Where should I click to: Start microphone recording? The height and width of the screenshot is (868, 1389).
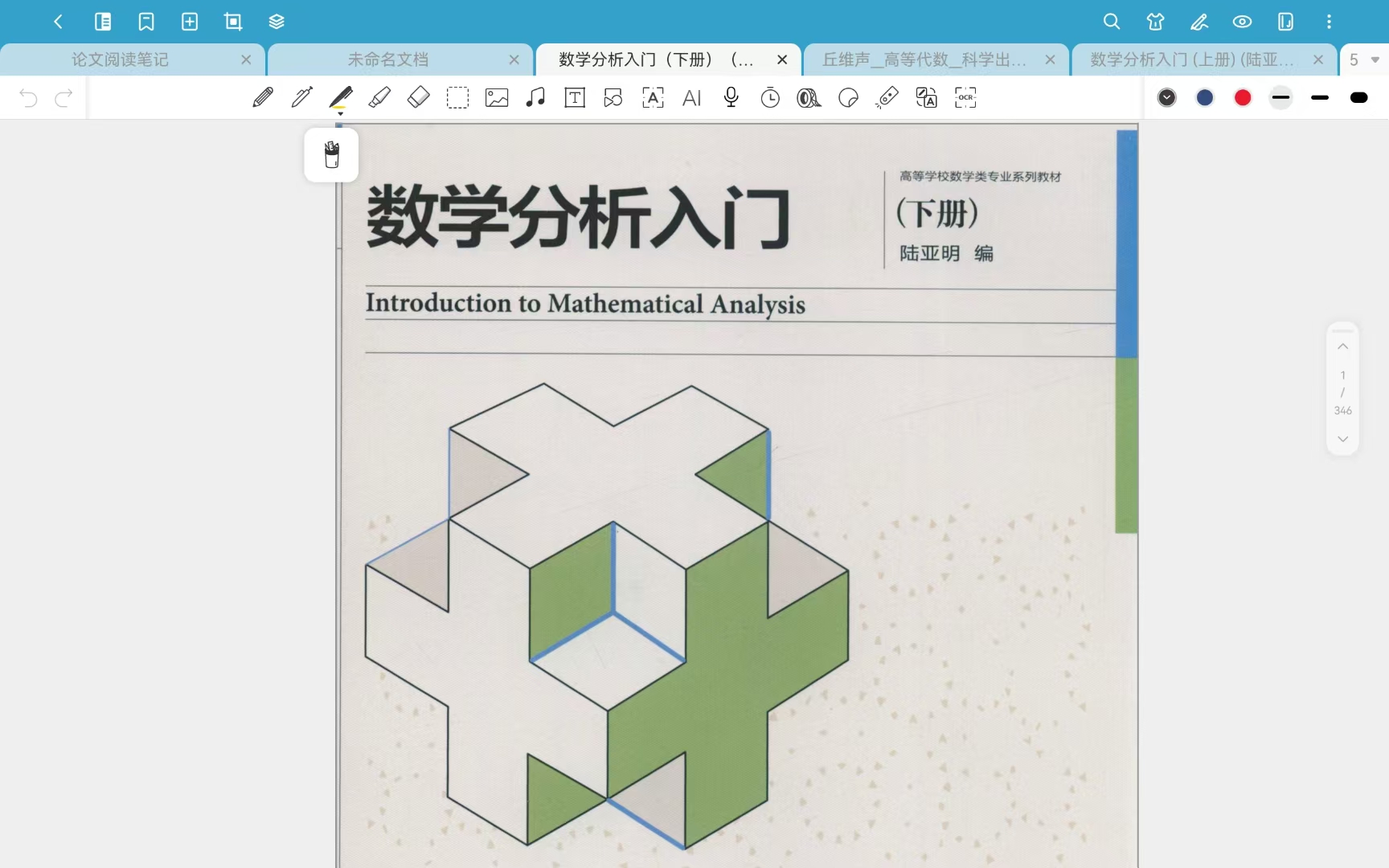pyautogui.click(x=731, y=97)
